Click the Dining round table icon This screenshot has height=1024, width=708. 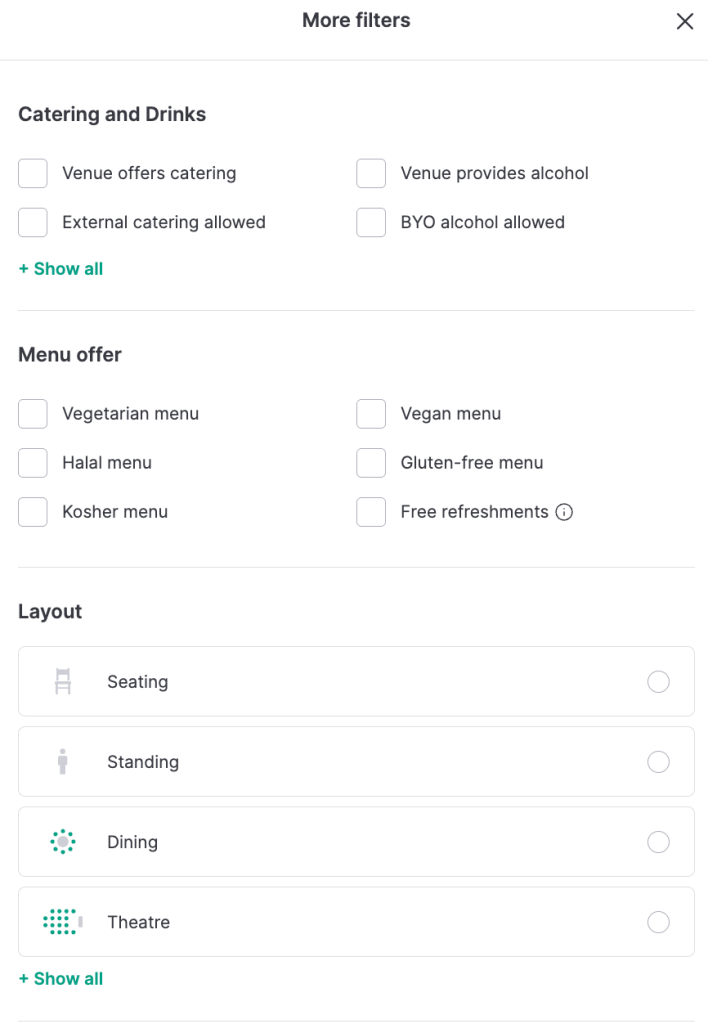[x=63, y=842]
